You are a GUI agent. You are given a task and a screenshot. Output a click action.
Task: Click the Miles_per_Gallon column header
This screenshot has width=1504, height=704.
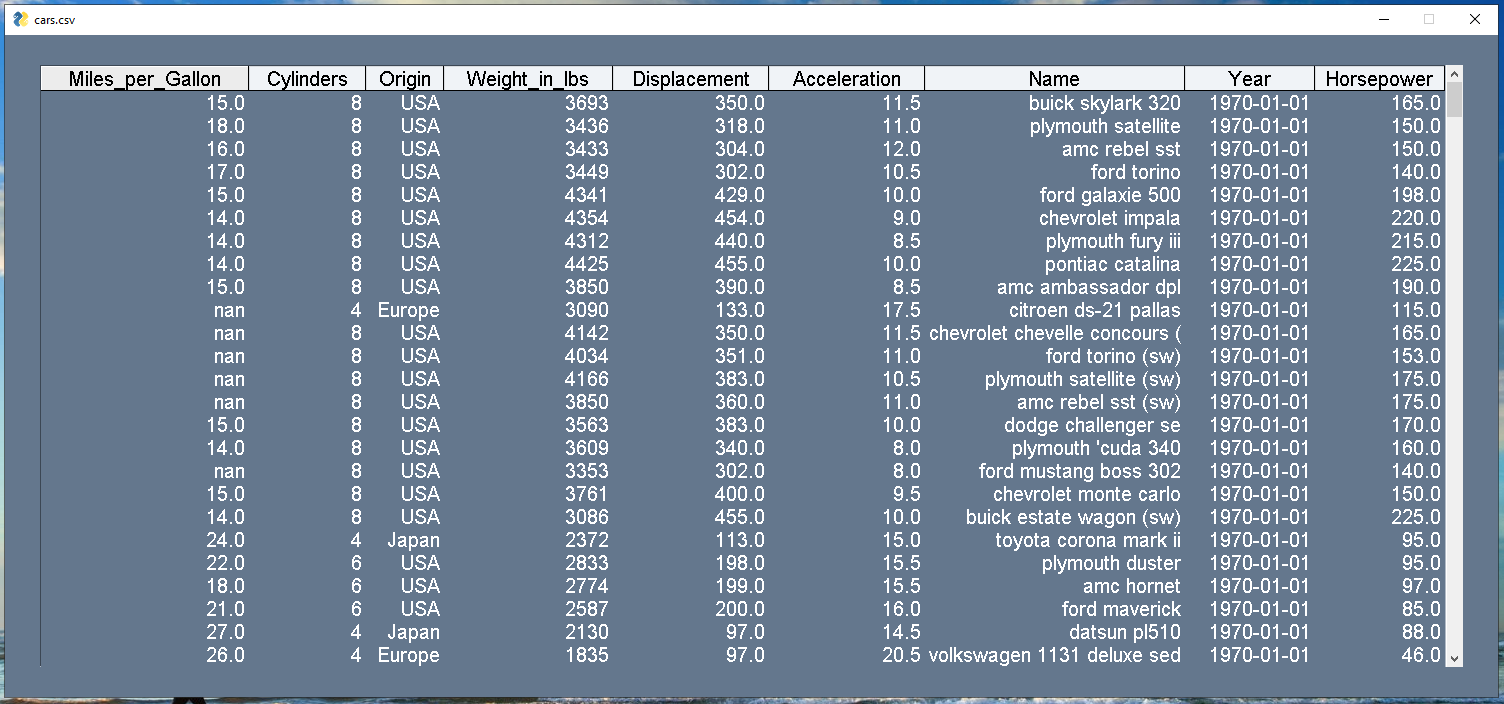tap(145, 79)
